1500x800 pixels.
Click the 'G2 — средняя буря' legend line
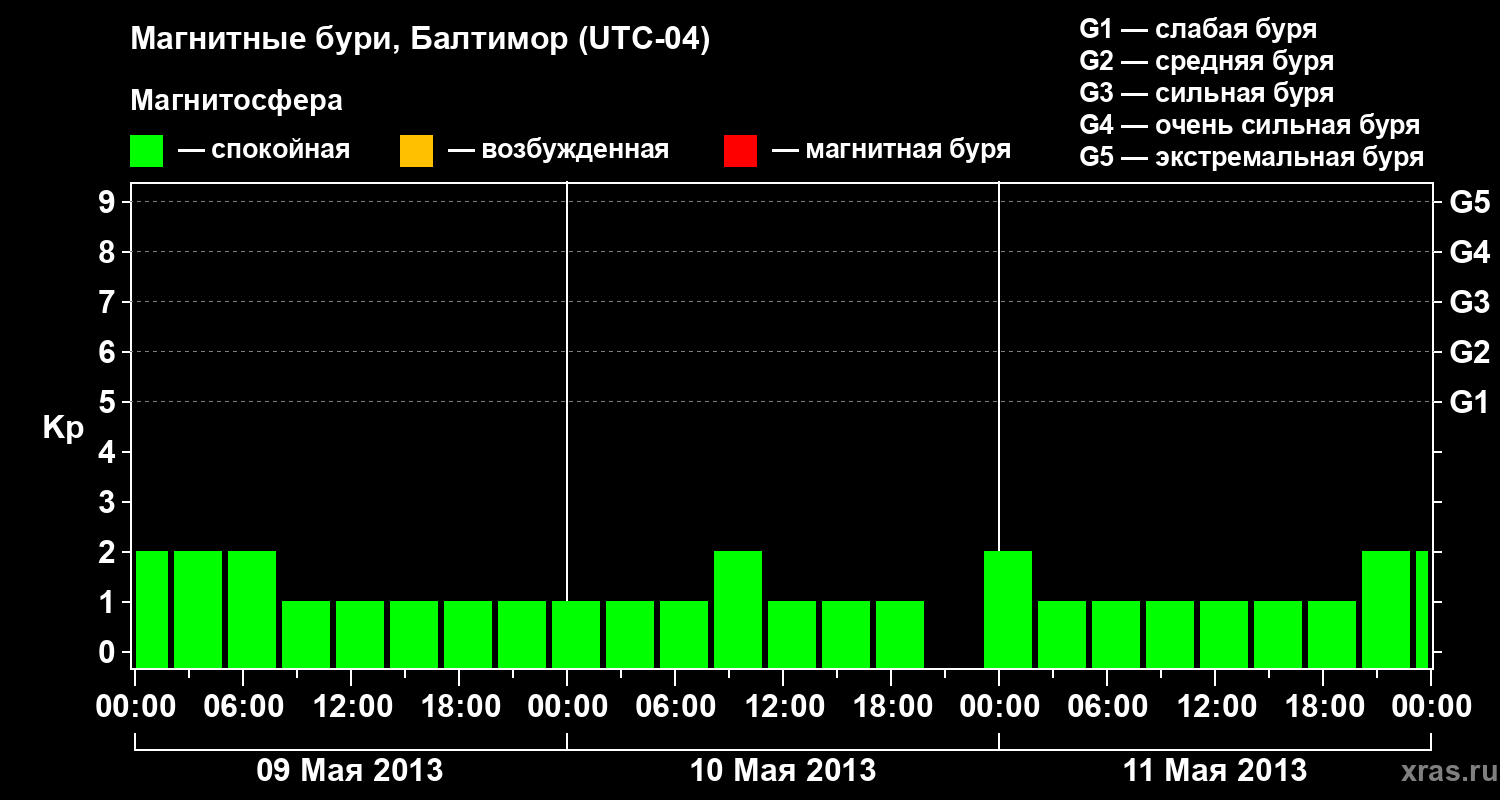click(1207, 61)
